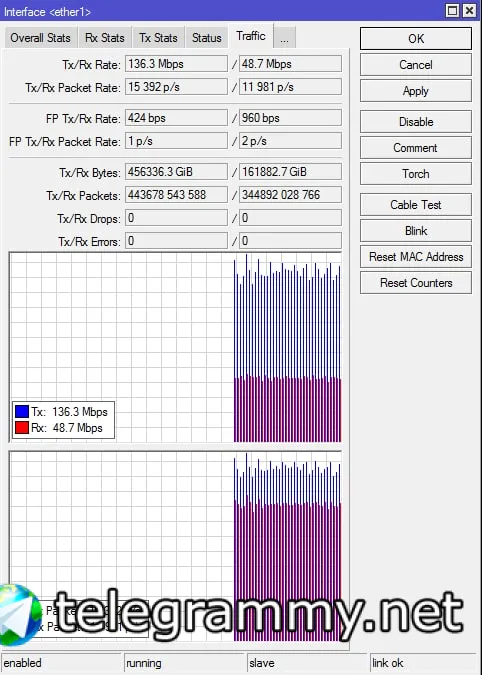Viewport: 482px width, 675px height.
Task: Click the 'slave' status bar entry
Action: (x=307, y=663)
